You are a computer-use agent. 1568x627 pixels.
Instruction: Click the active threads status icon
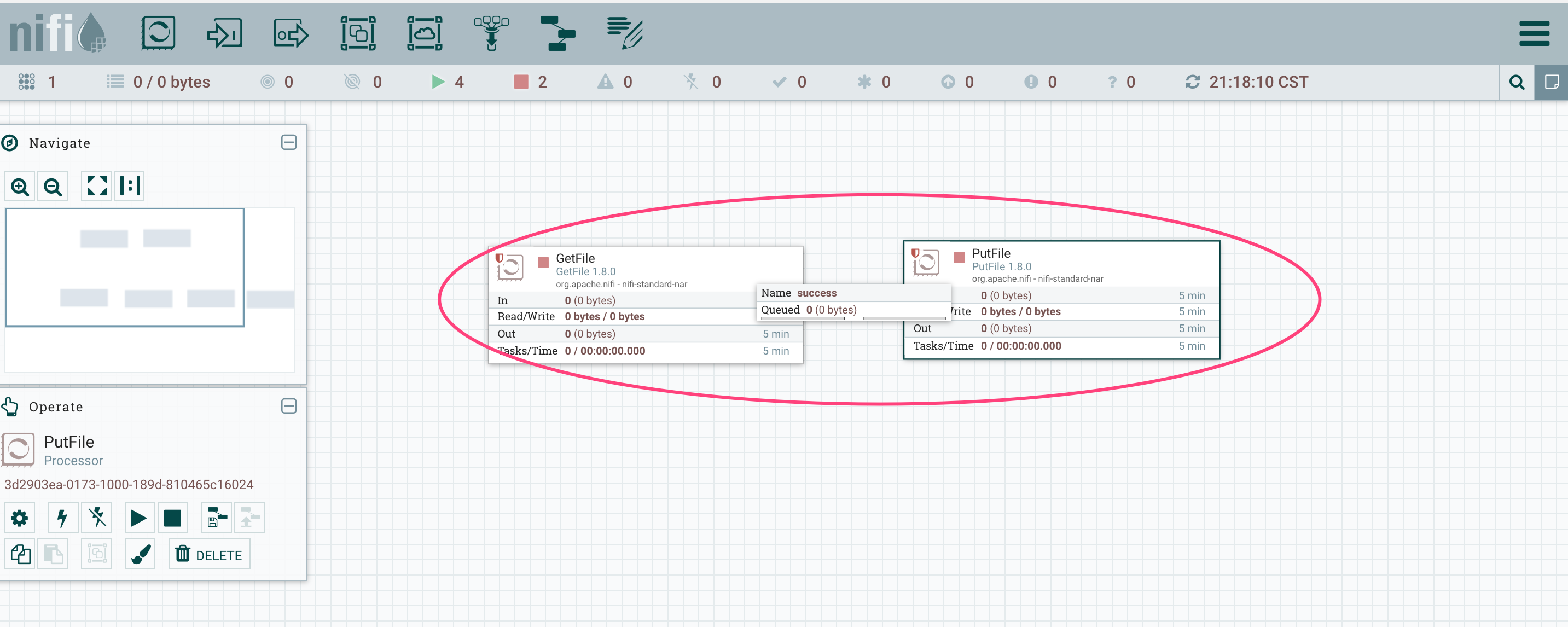pyautogui.click(x=26, y=82)
